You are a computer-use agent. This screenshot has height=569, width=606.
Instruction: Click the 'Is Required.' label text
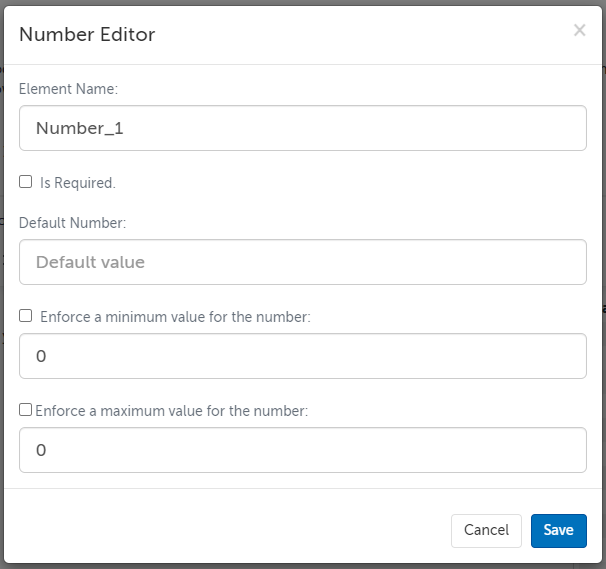(78, 183)
